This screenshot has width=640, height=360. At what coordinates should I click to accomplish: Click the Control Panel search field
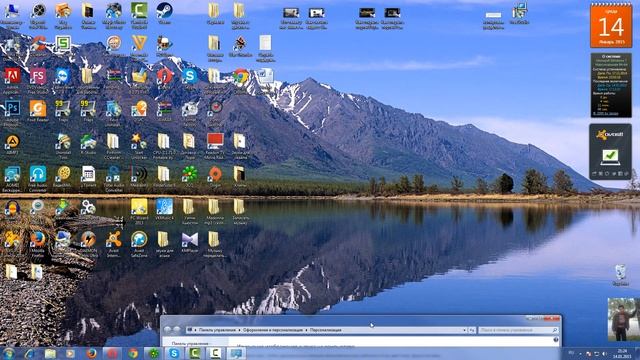click(x=518, y=330)
